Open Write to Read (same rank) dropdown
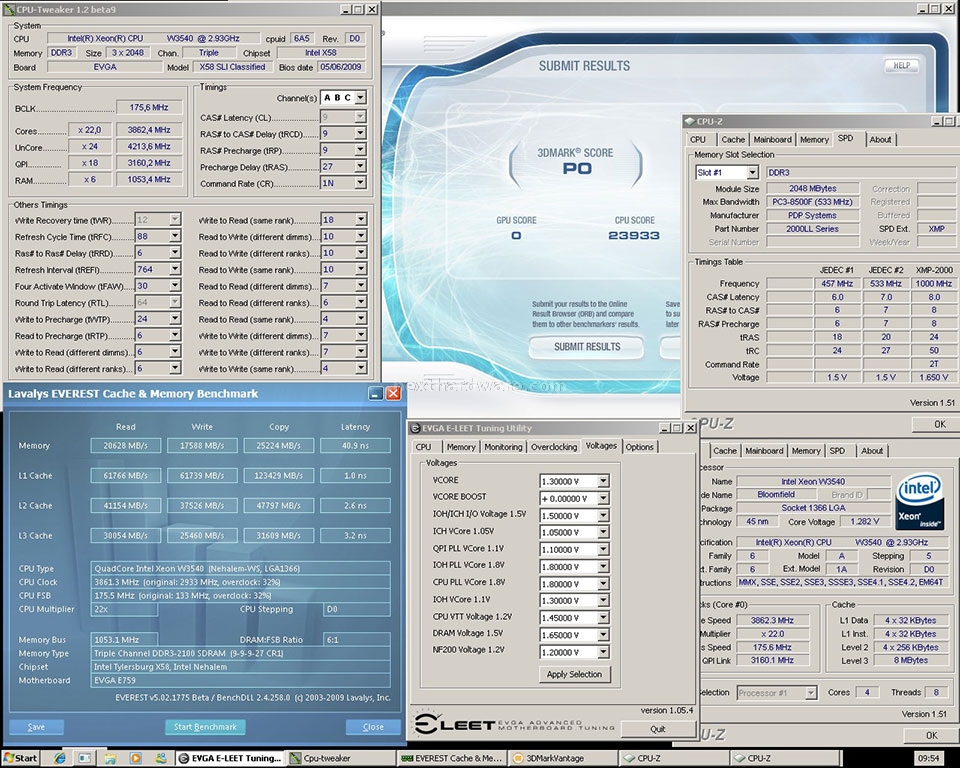 click(361, 219)
